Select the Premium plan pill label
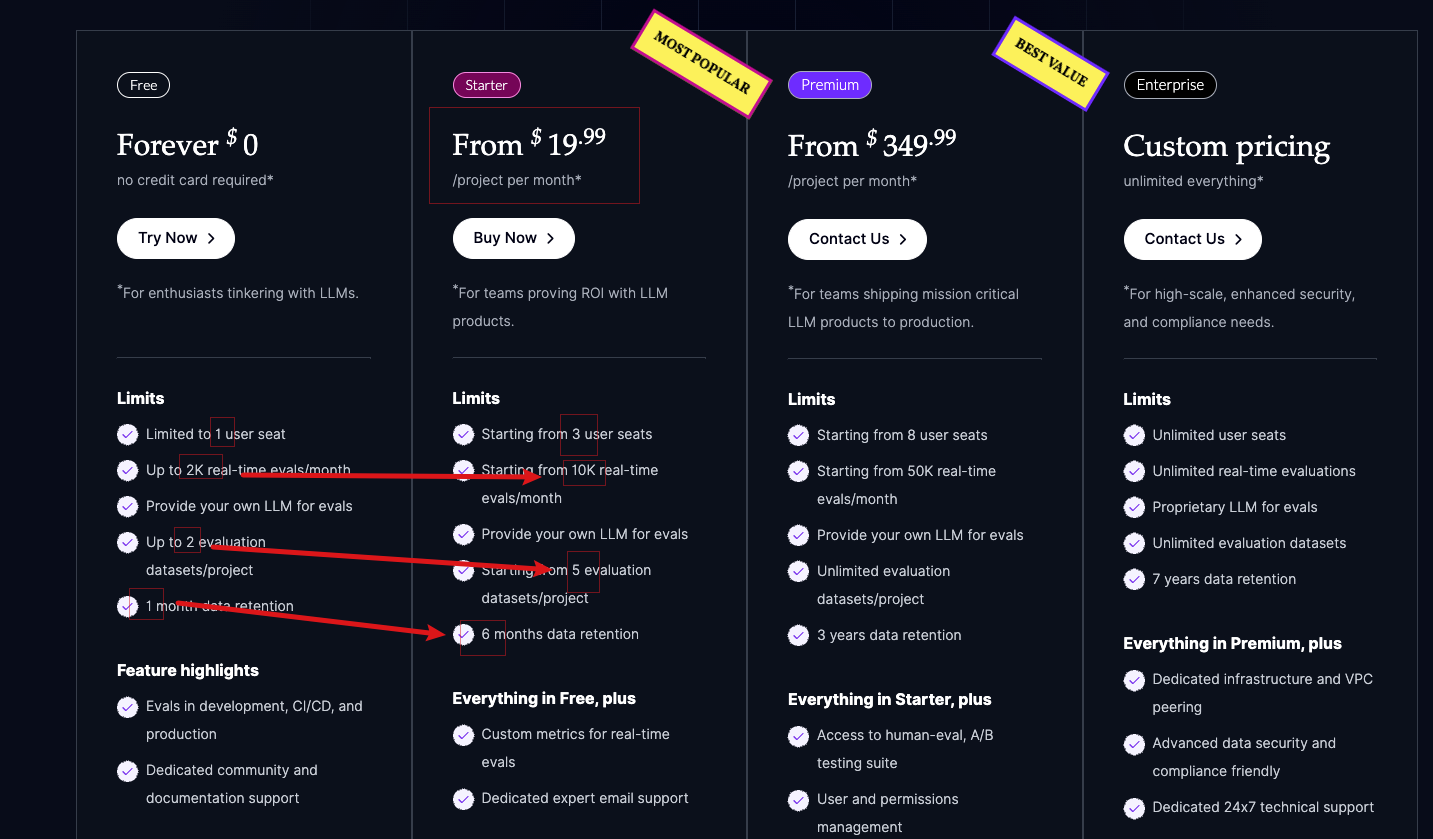Screen dimensions: 1433x839 click(x=830, y=85)
